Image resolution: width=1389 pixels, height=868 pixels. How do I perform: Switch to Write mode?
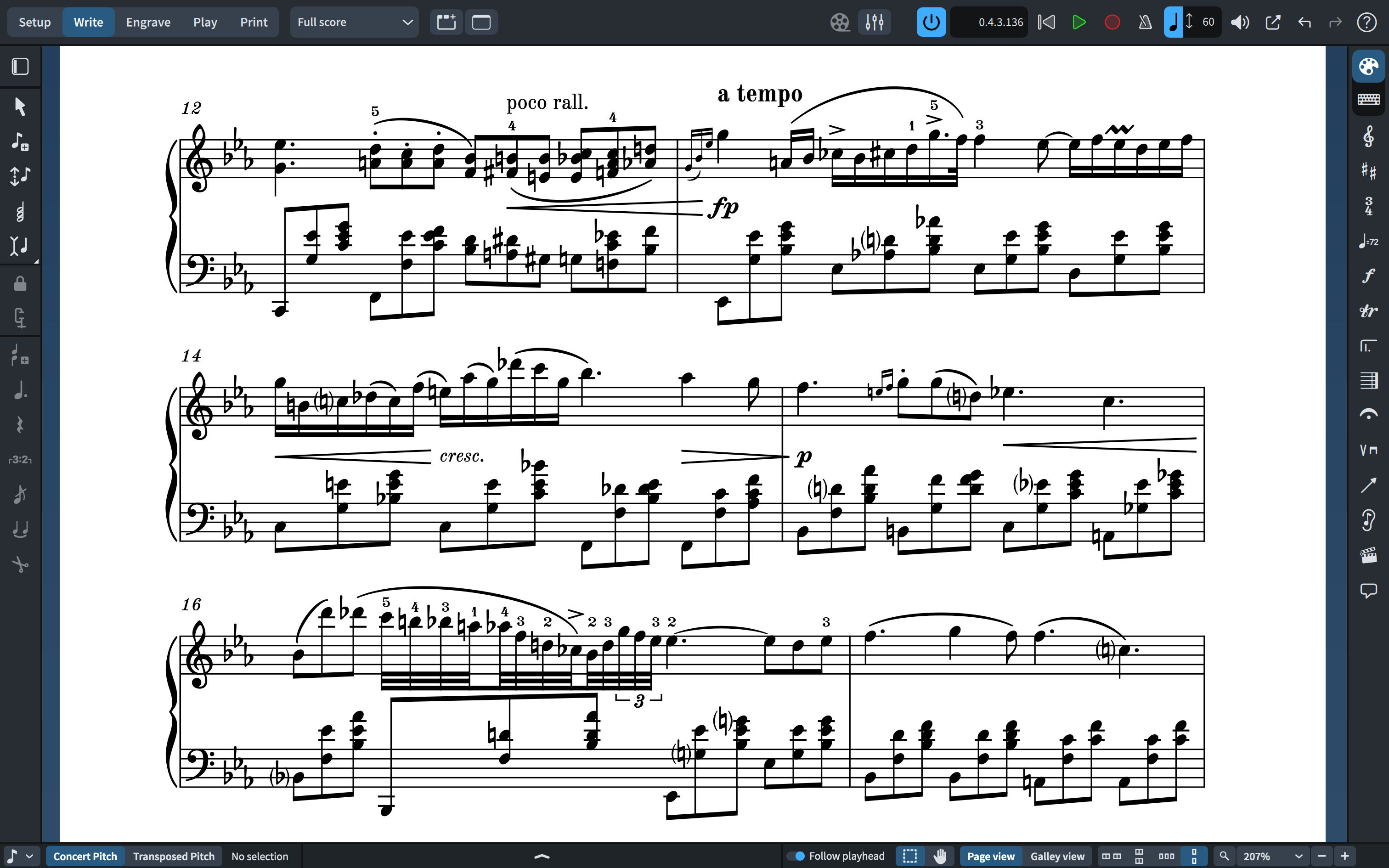88,23
